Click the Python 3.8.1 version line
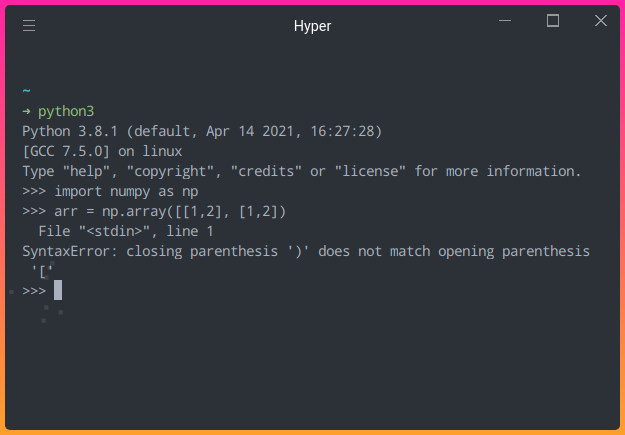 click(202, 131)
